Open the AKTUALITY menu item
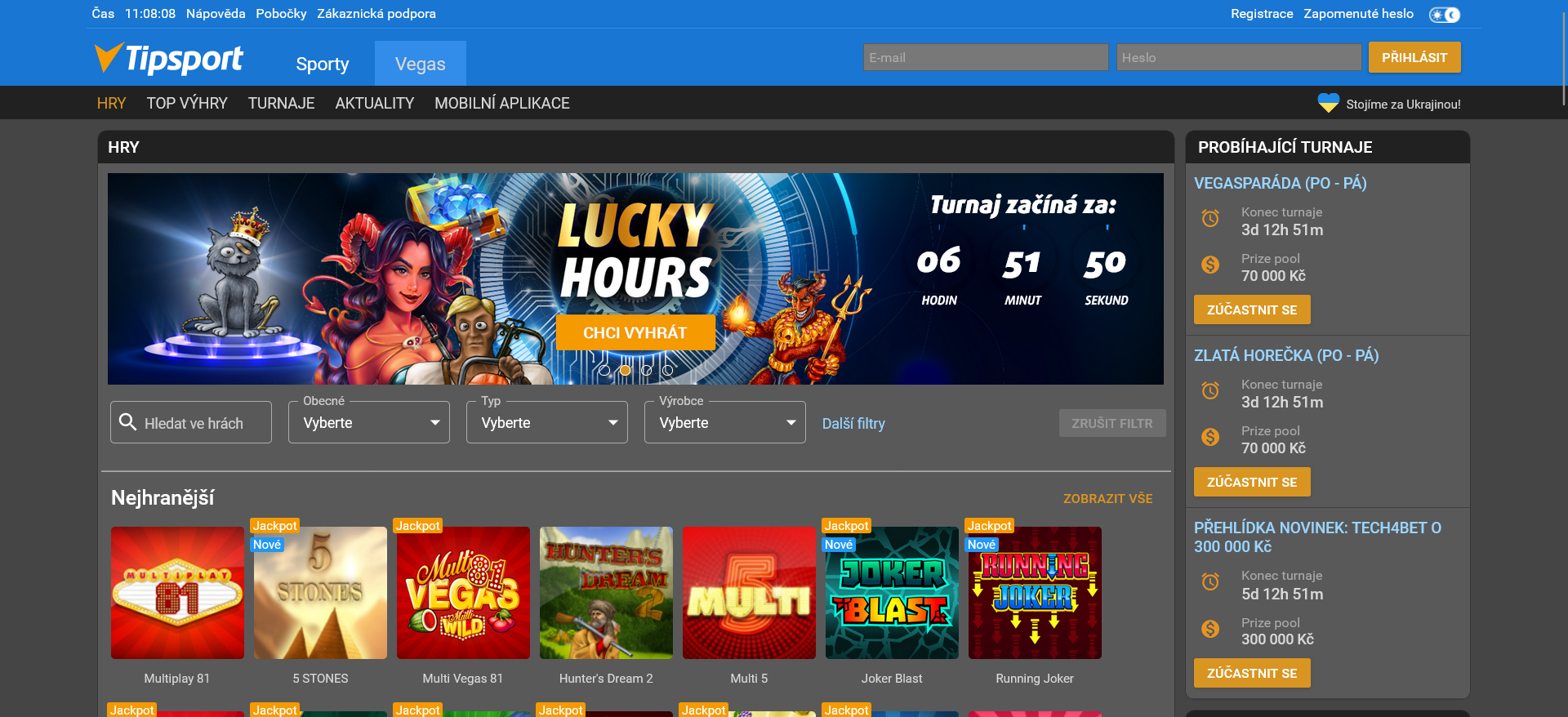Image resolution: width=1568 pixels, height=717 pixels. [x=375, y=103]
